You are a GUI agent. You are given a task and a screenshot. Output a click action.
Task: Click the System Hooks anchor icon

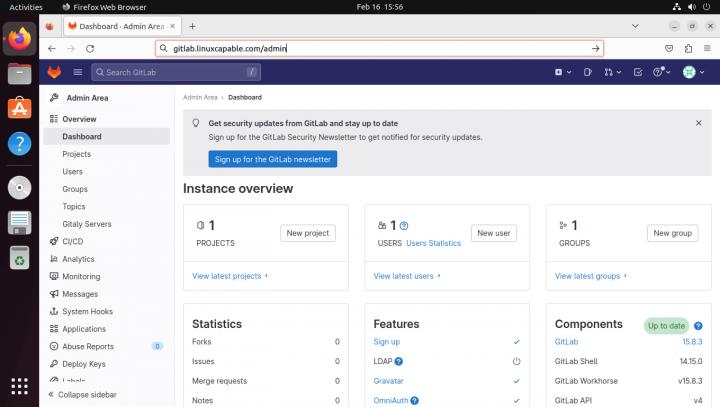54,311
